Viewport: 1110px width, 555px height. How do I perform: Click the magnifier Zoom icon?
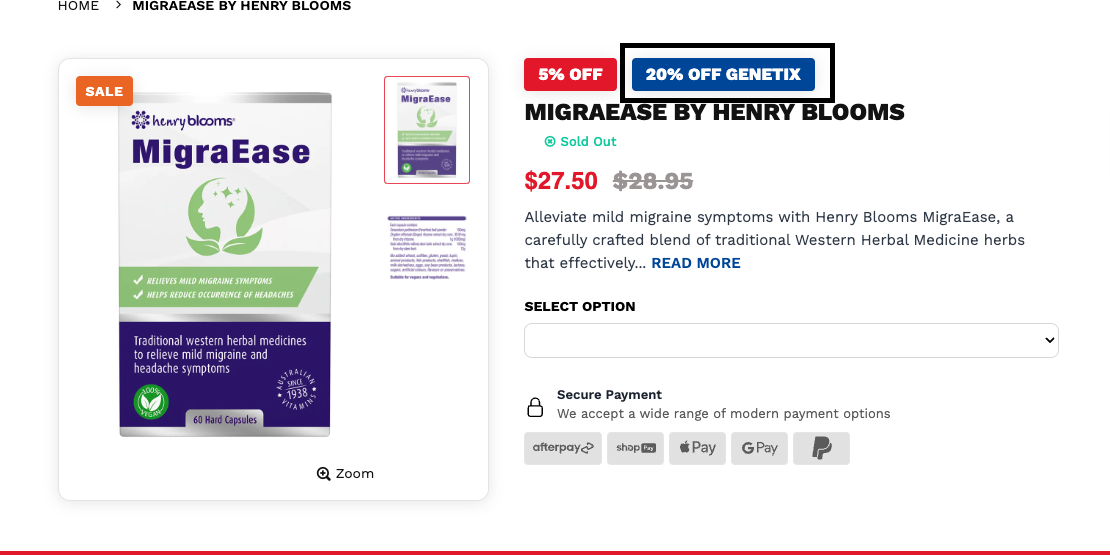click(324, 474)
